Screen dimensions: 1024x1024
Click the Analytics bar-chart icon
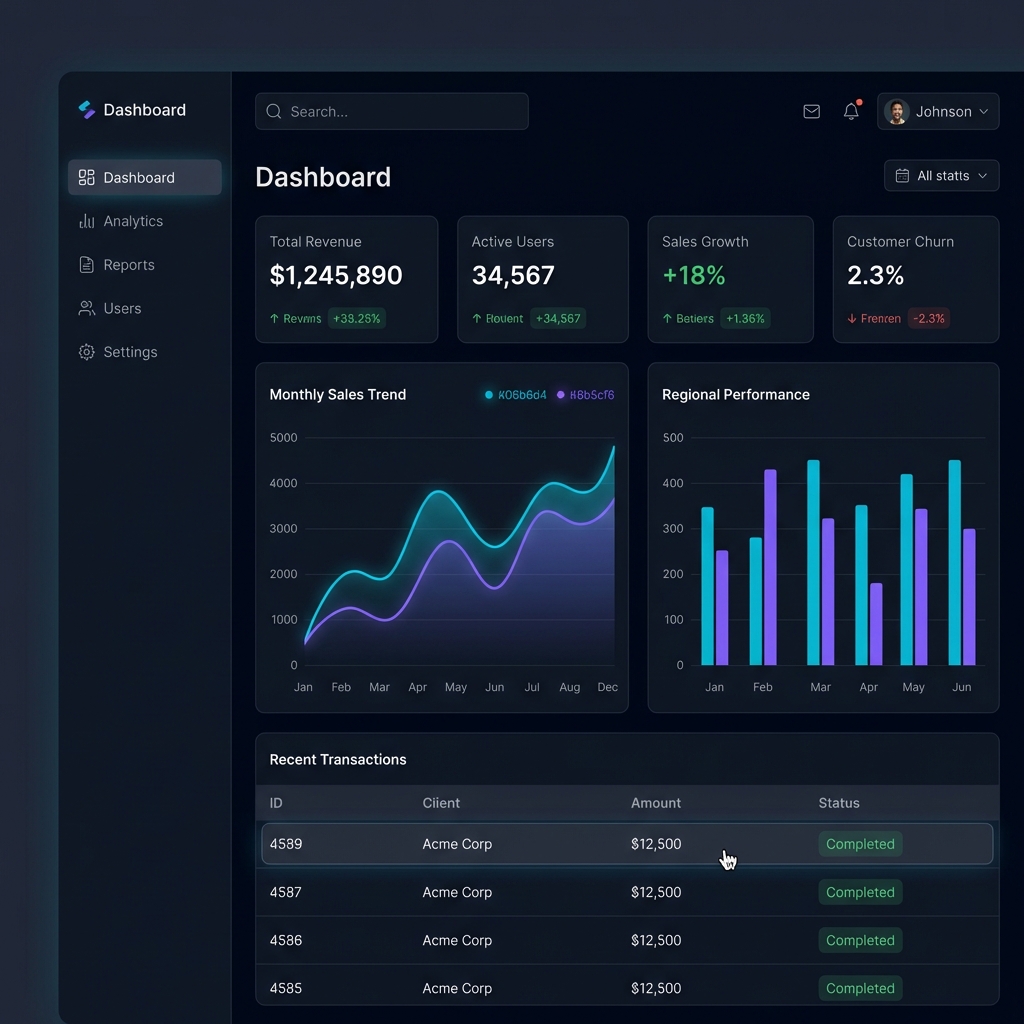tap(85, 221)
